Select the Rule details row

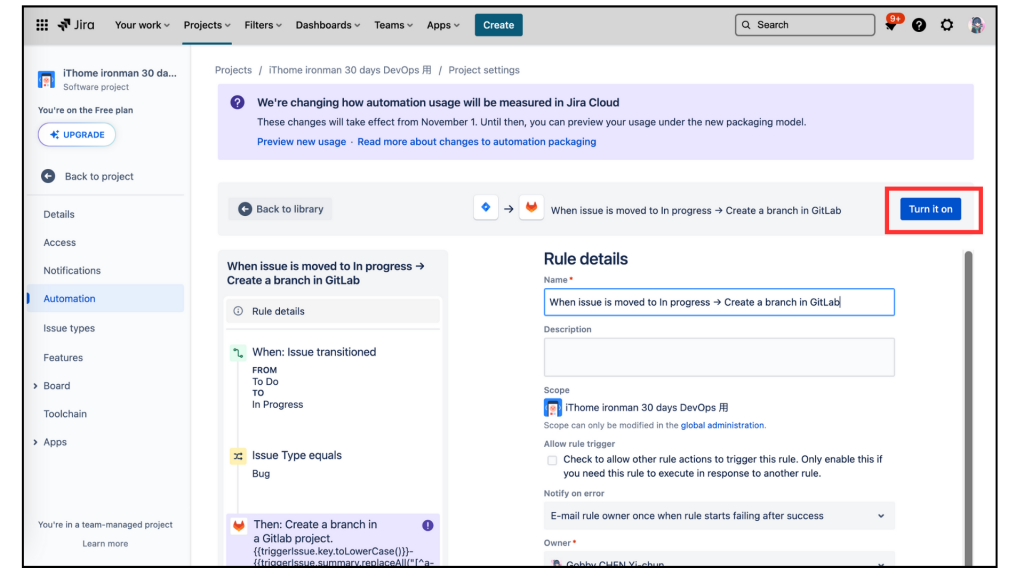point(333,311)
